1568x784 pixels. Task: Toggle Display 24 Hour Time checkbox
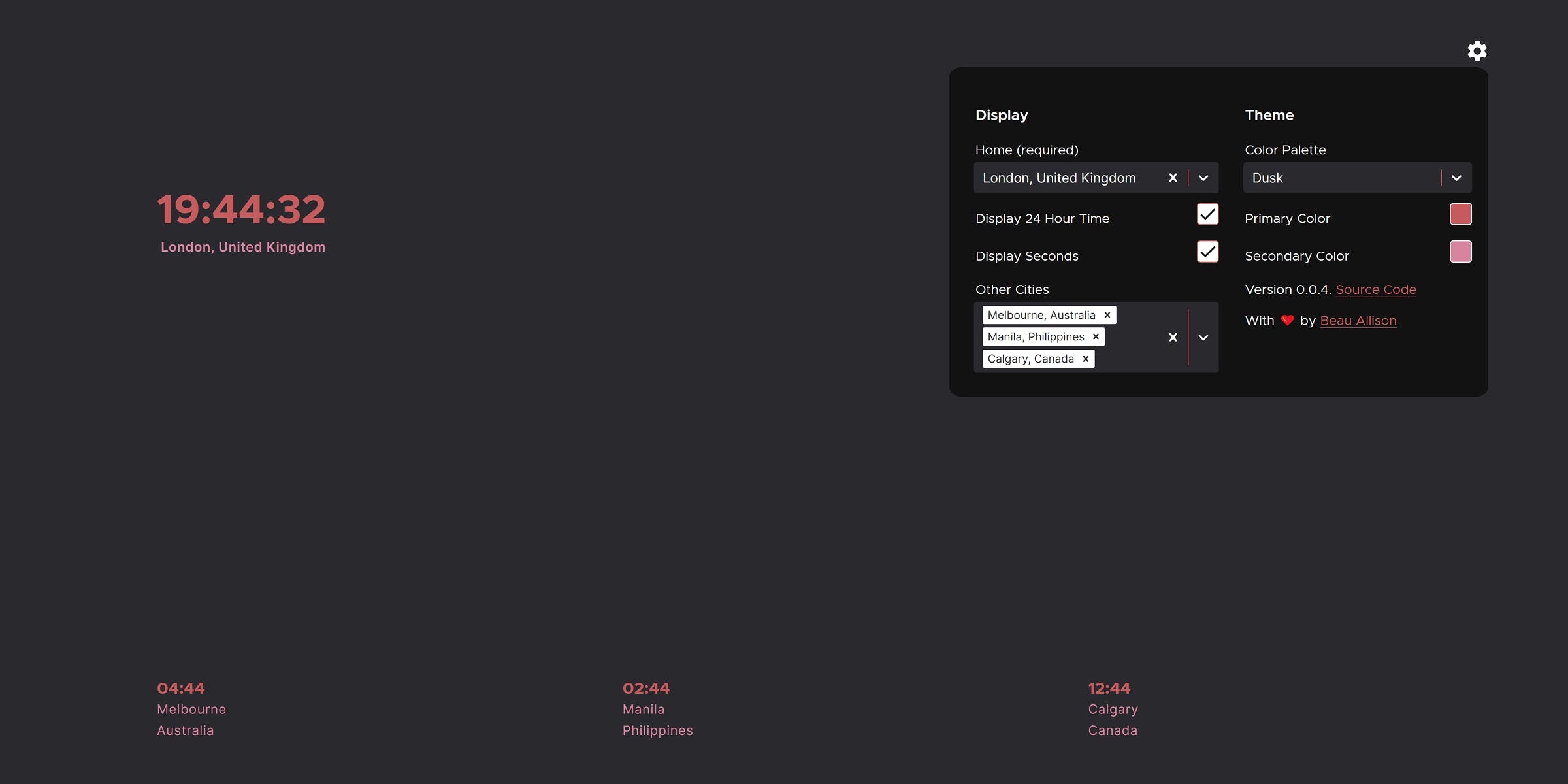(1207, 214)
